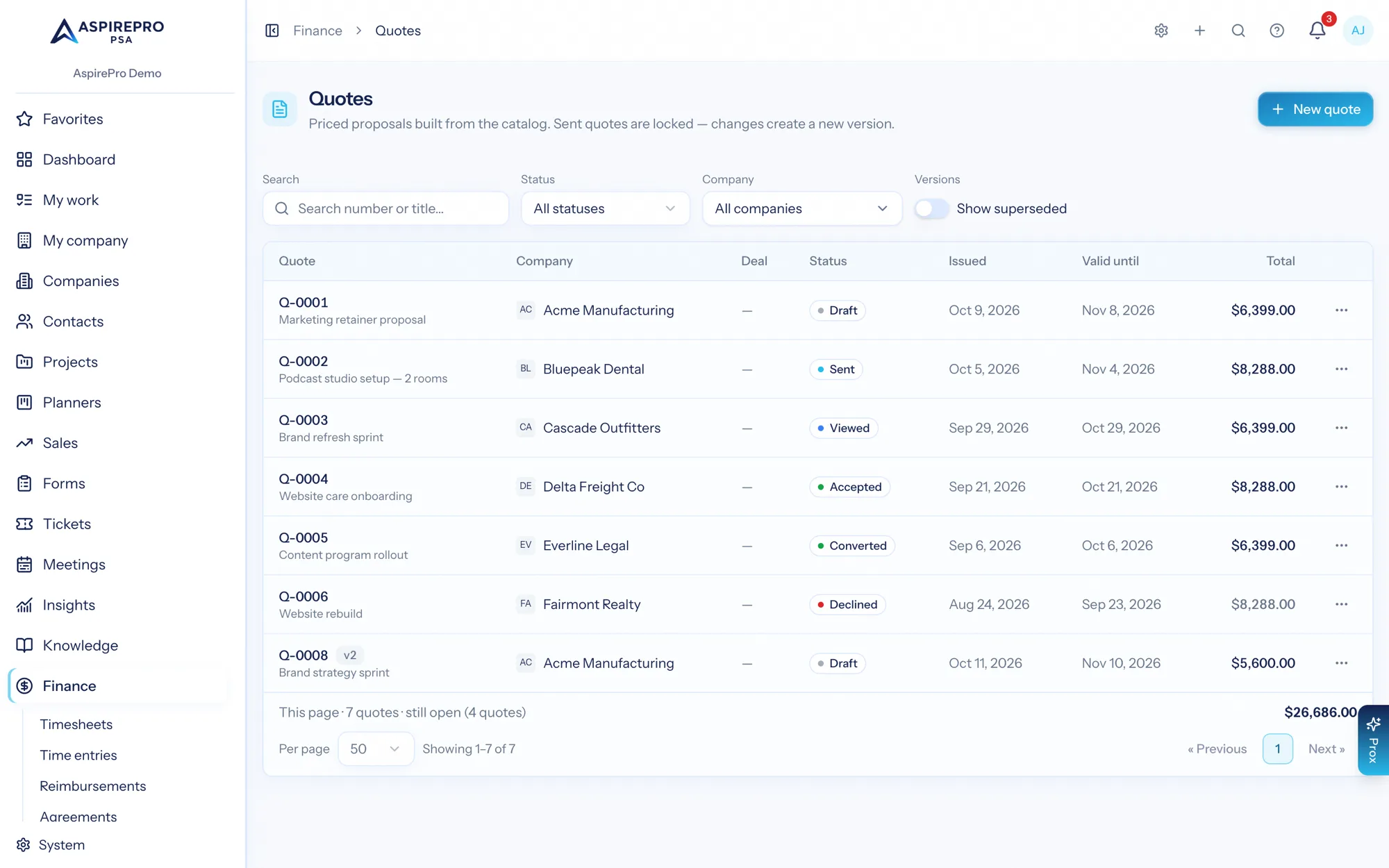The width and height of the screenshot is (1389, 868).
Task: Open row actions menu for Q-0008
Action: [1341, 663]
